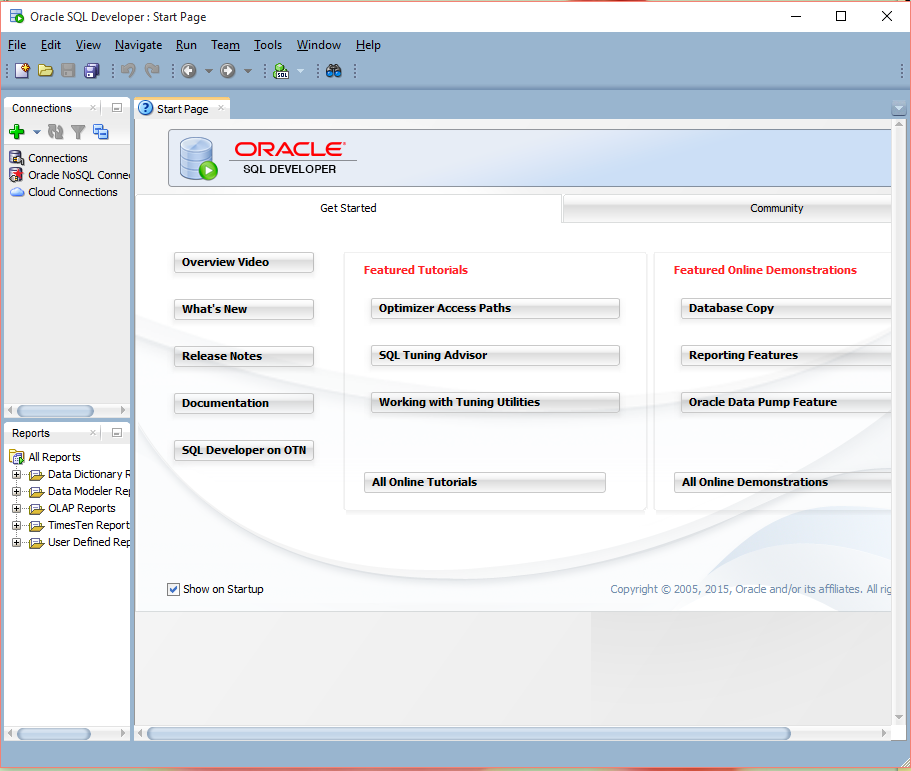This screenshot has height=771, width=911.
Task: Click the Forward navigation arrow icon
Action: [x=228, y=71]
